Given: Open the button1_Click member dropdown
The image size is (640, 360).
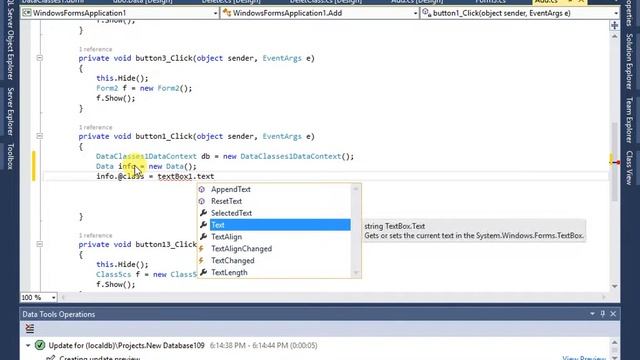Looking at the screenshot, I should click(520, 13).
